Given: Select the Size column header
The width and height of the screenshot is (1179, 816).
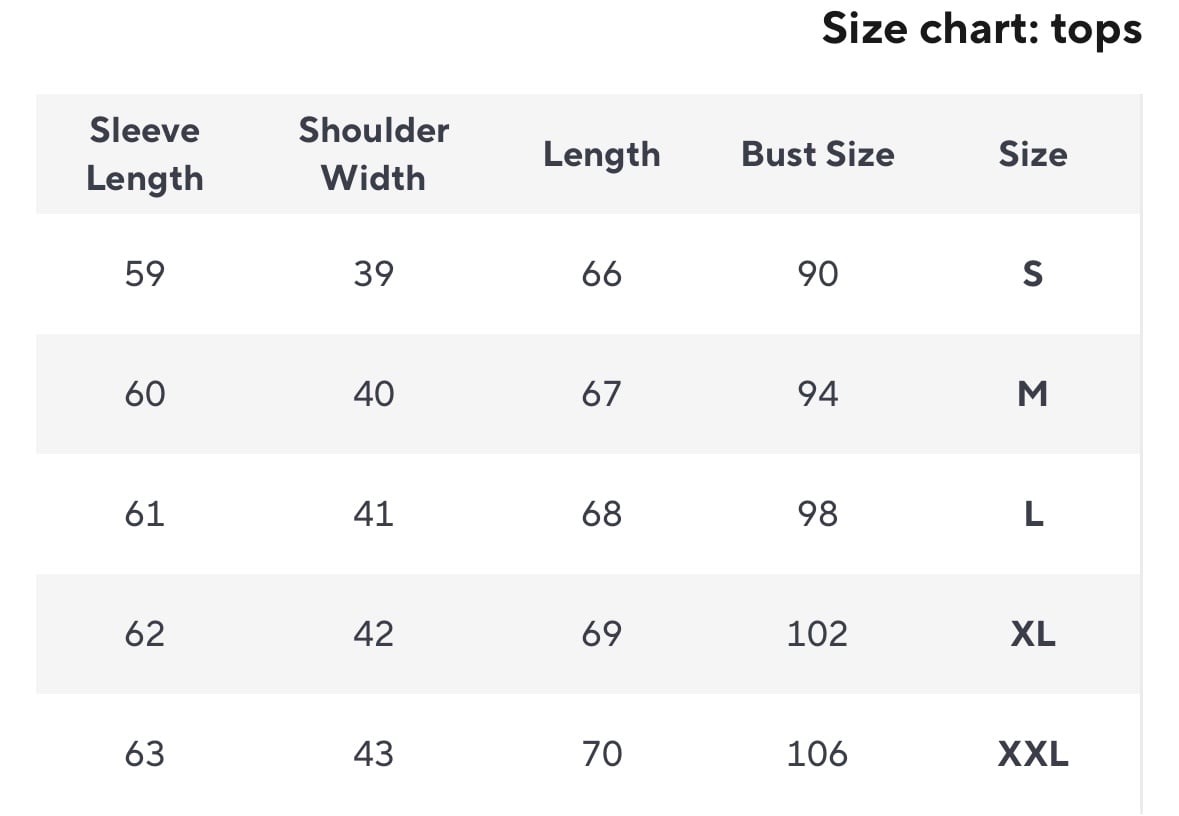Looking at the screenshot, I should click(x=1032, y=154).
